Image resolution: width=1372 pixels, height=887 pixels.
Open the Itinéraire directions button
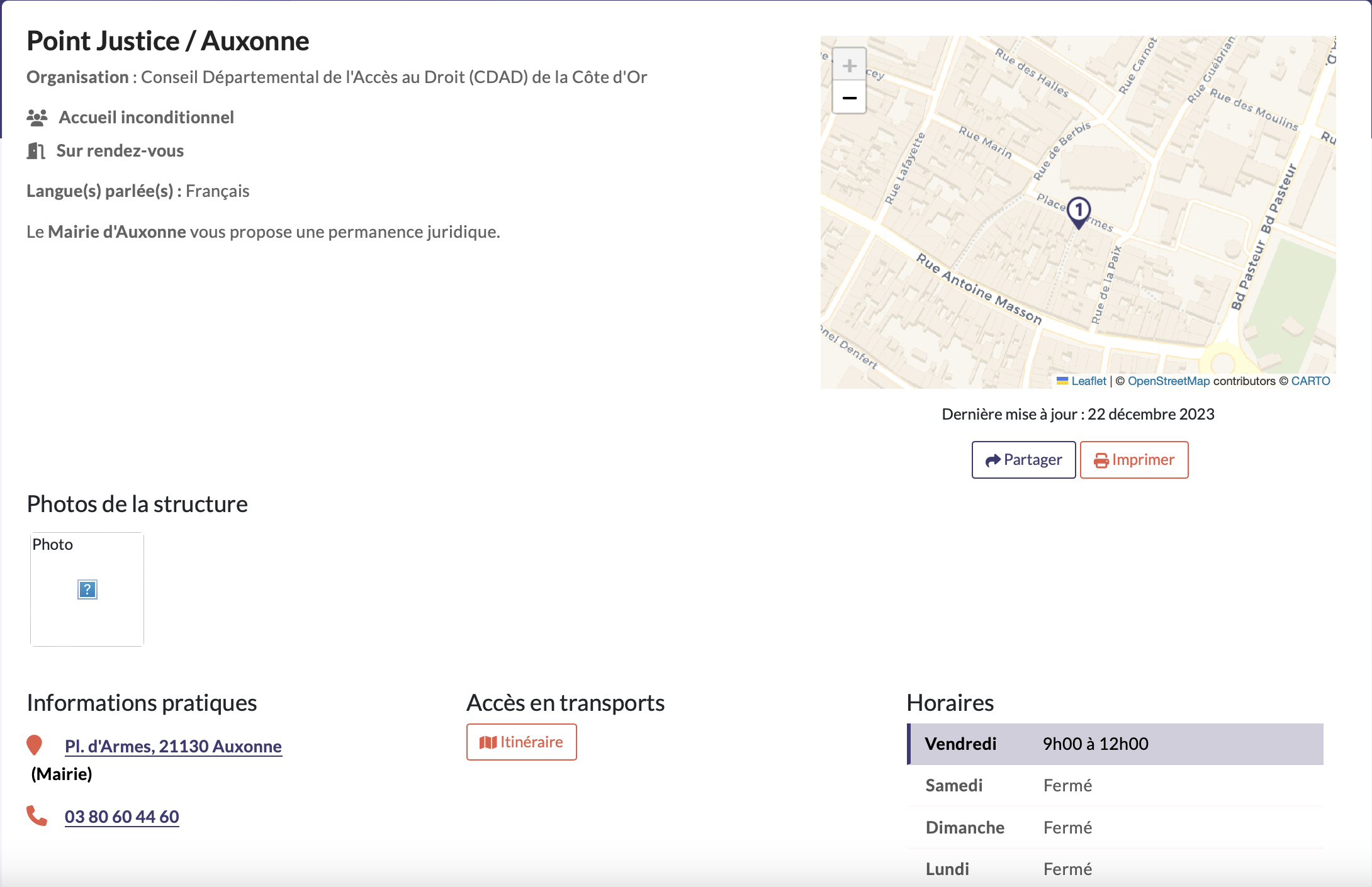521,742
